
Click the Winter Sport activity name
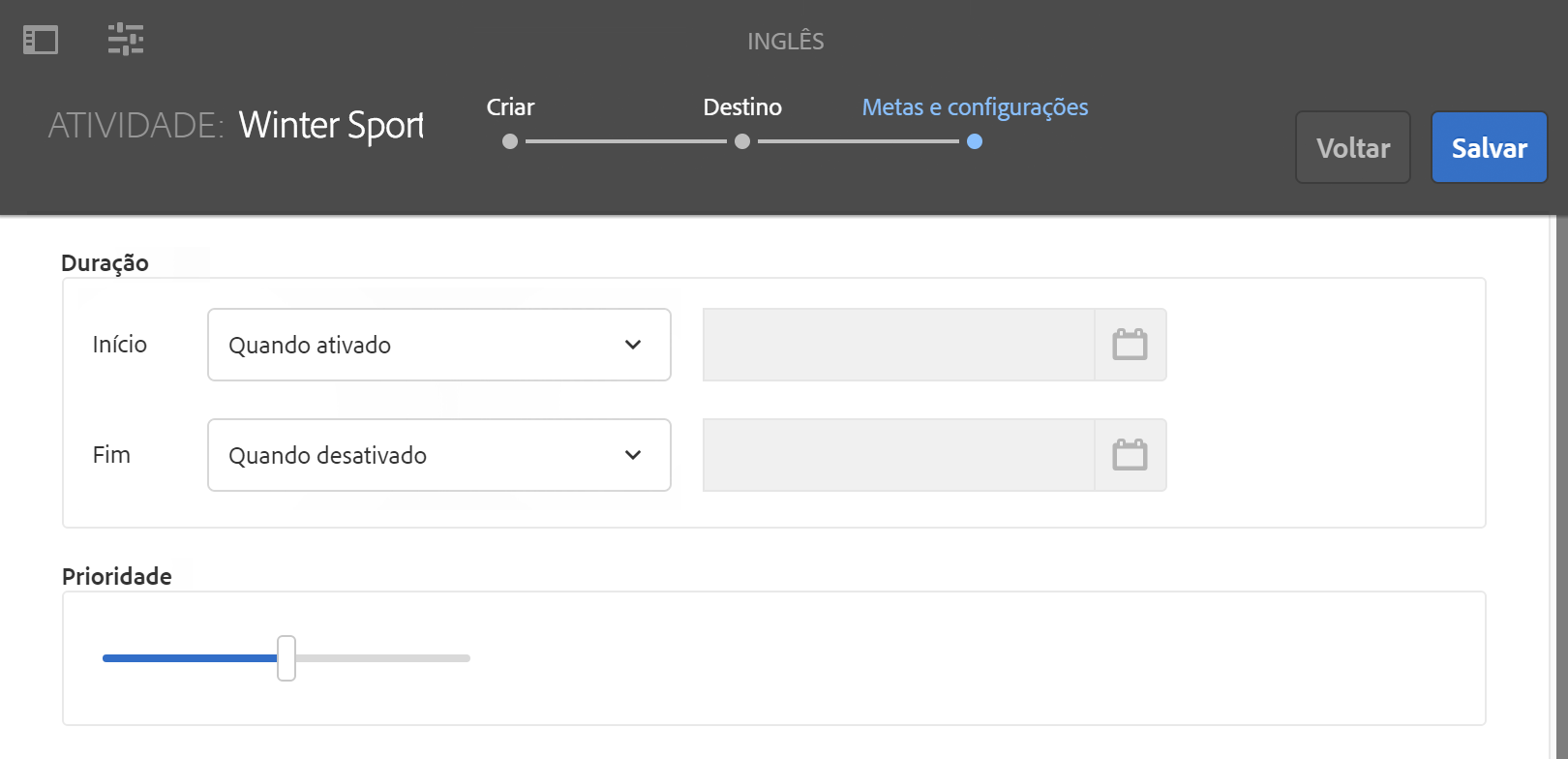[331, 126]
